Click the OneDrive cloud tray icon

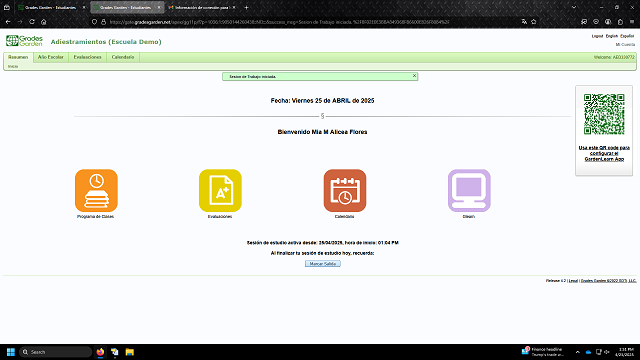pyautogui.click(x=588, y=352)
